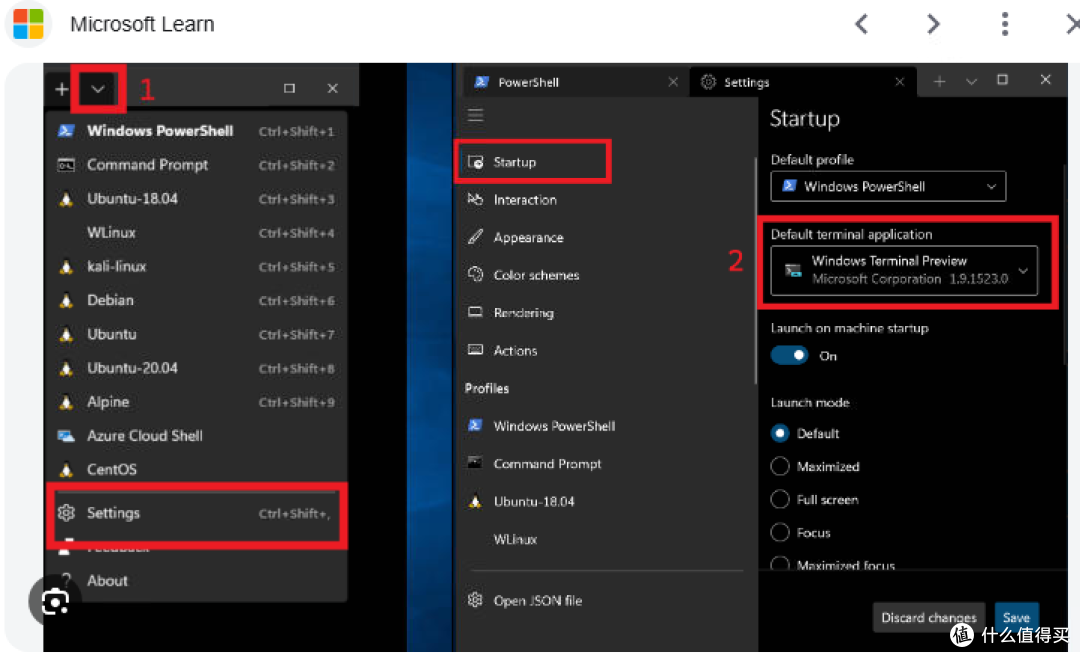The width and height of the screenshot is (1080, 658).
Task: Go to the previous image arrow
Action: tap(861, 24)
